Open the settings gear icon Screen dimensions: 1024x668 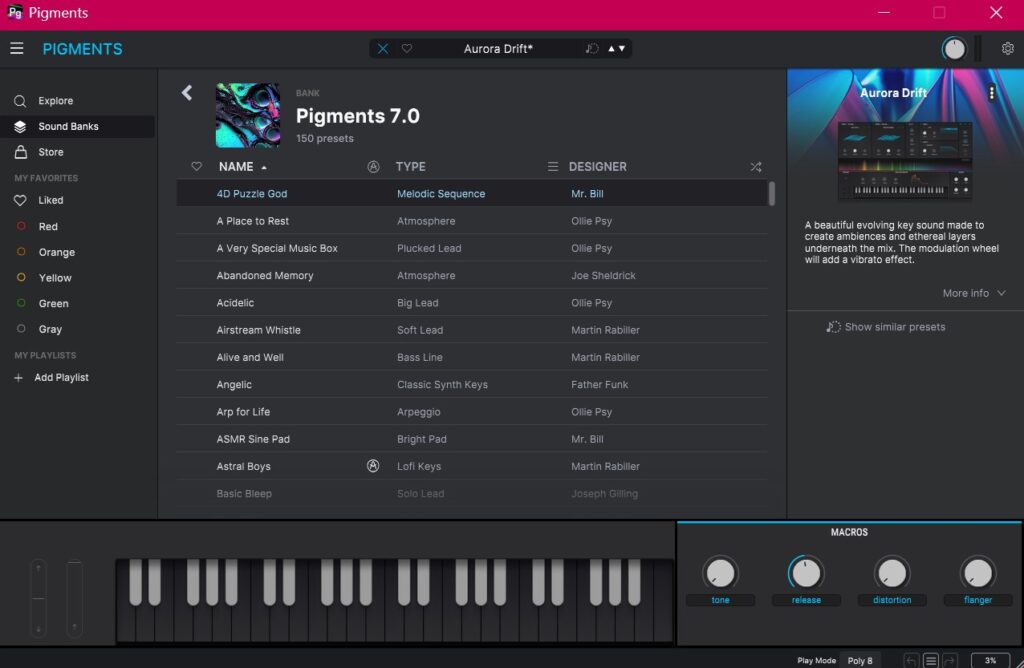[x=1007, y=48]
